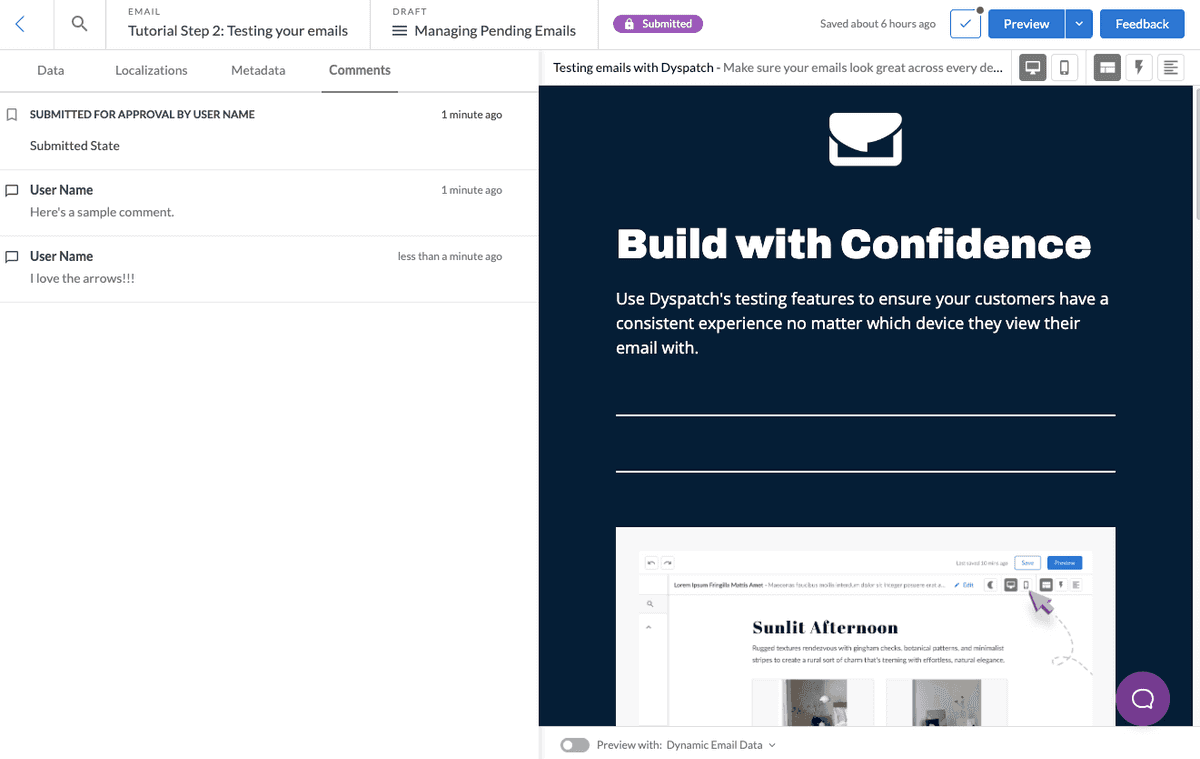Select the AMP lightning bolt view
The width and height of the screenshot is (1200, 759).
click(x=1138, y=67)
